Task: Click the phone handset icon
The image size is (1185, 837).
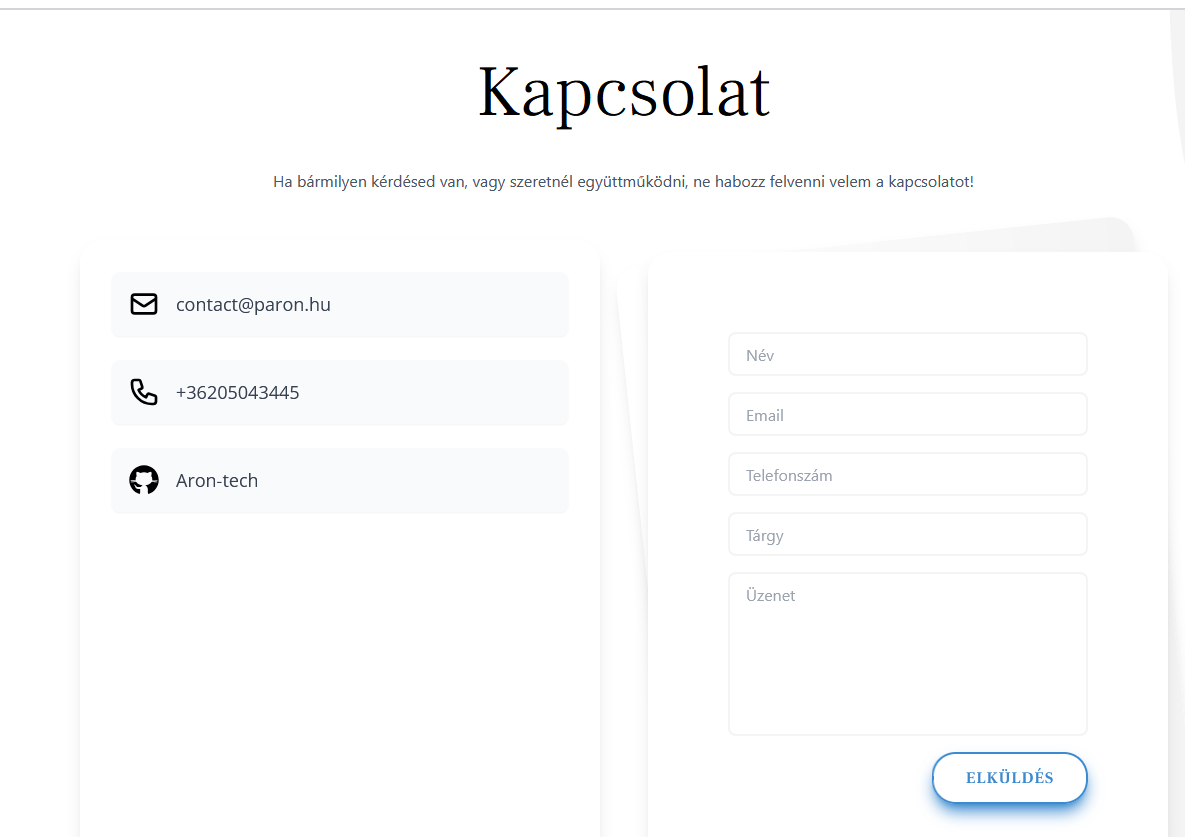Action: click(x=144, y=392)
